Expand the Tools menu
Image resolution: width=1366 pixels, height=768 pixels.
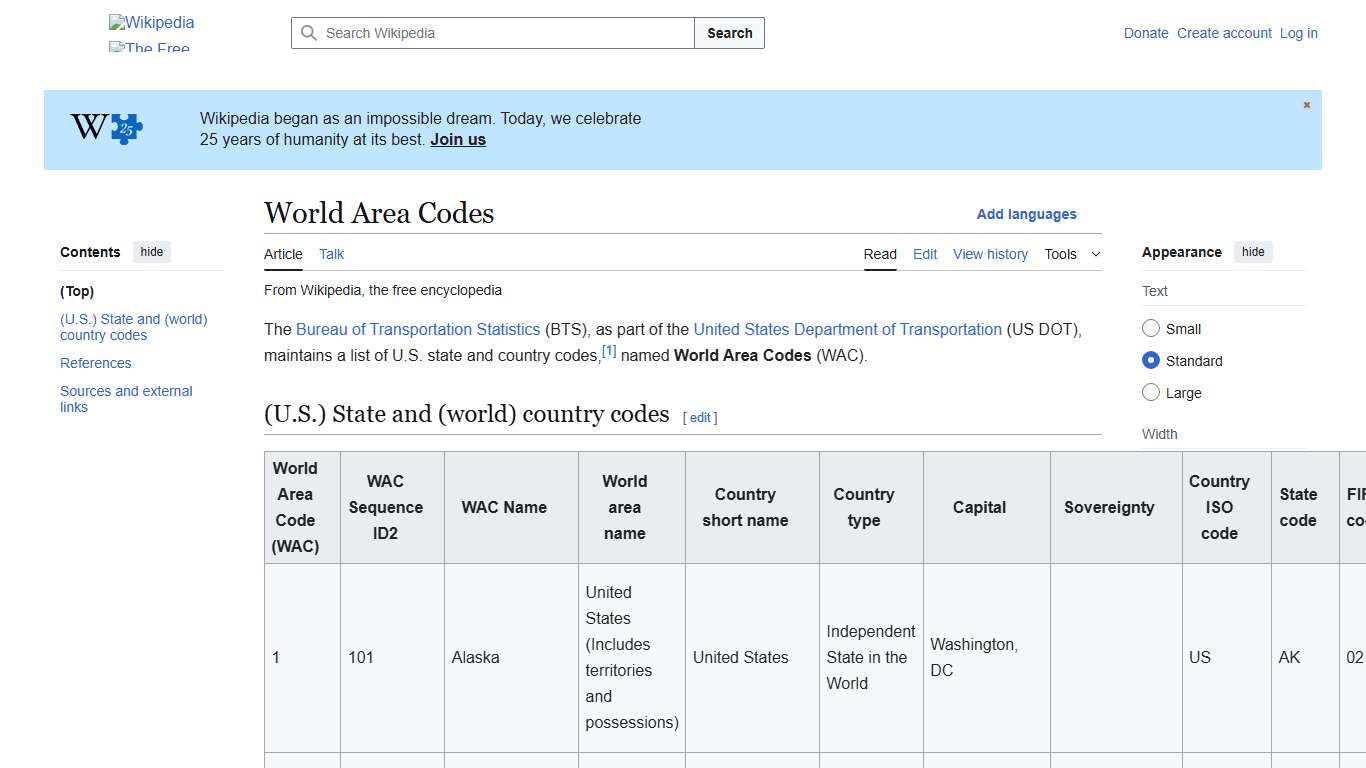coord(1071,254)
